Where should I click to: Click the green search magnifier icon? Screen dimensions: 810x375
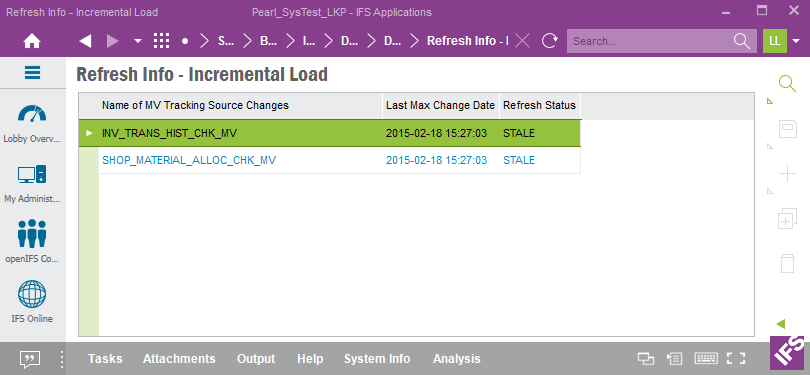pyautogui.click(x=787, y=84)
